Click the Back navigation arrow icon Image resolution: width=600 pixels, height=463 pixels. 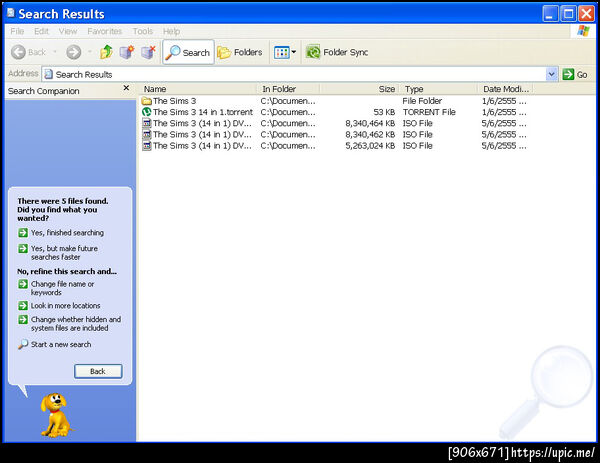(x=18, y=52)
